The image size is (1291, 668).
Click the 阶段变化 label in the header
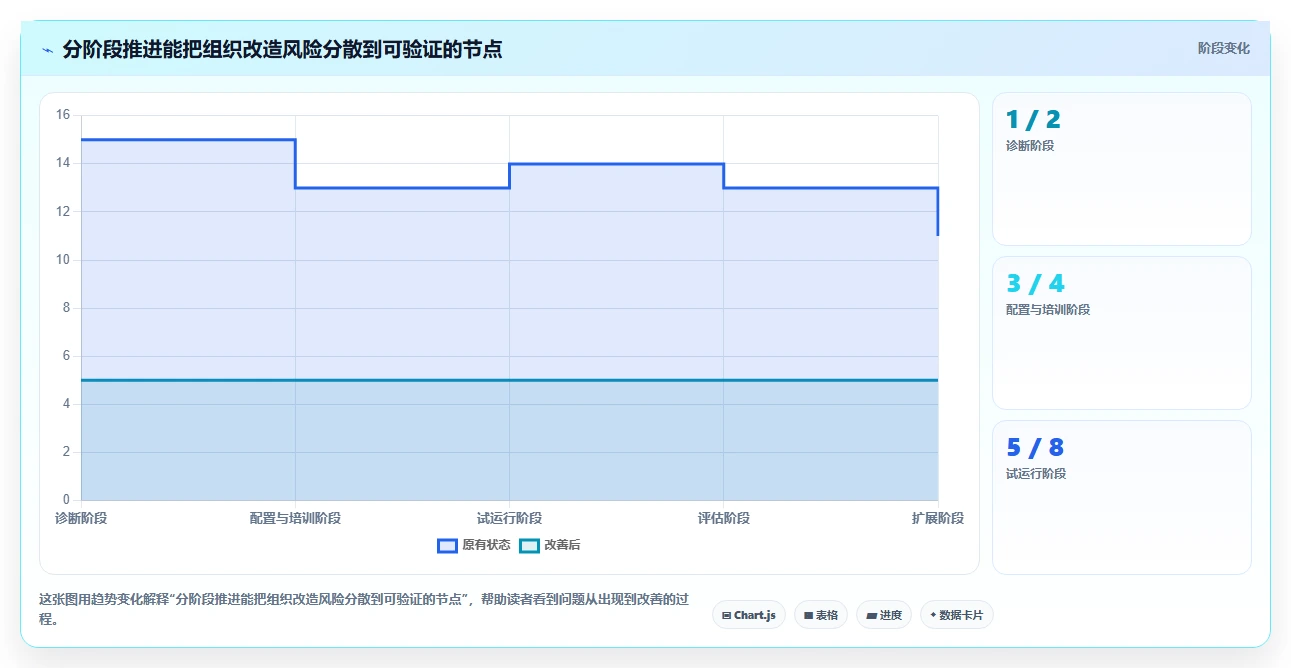coord(1223,48)
